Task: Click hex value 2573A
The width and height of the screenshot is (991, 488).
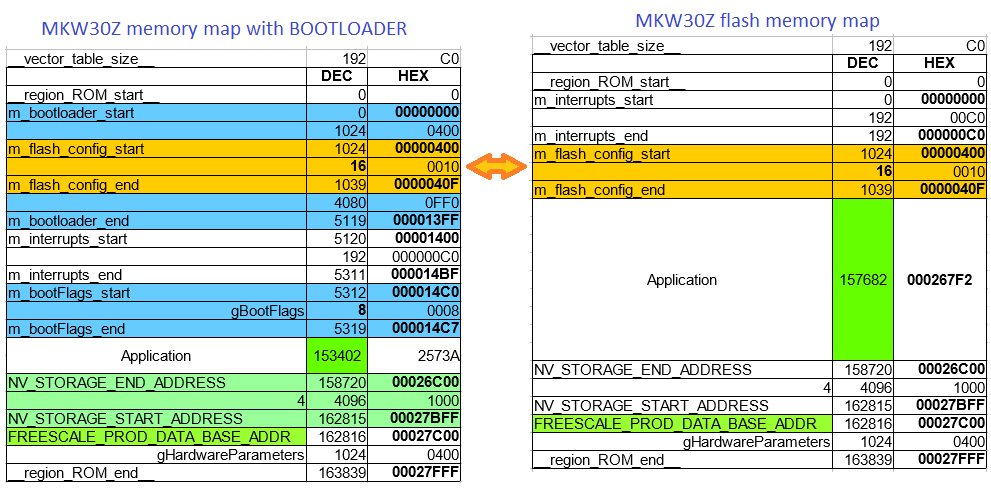Action: click(x=438, y=356)
